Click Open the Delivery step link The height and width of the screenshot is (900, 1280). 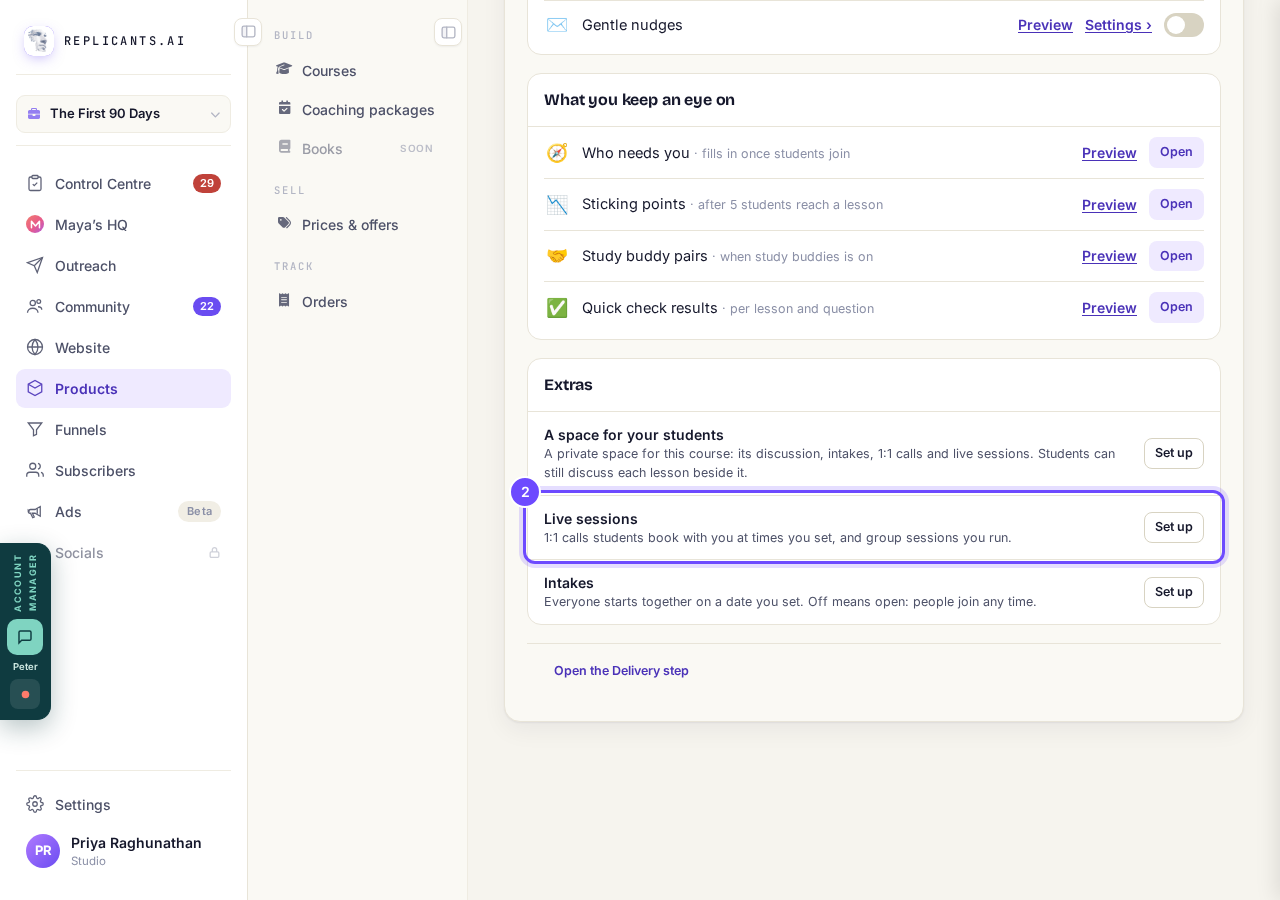pyautogui.click(x=621, y=671)
